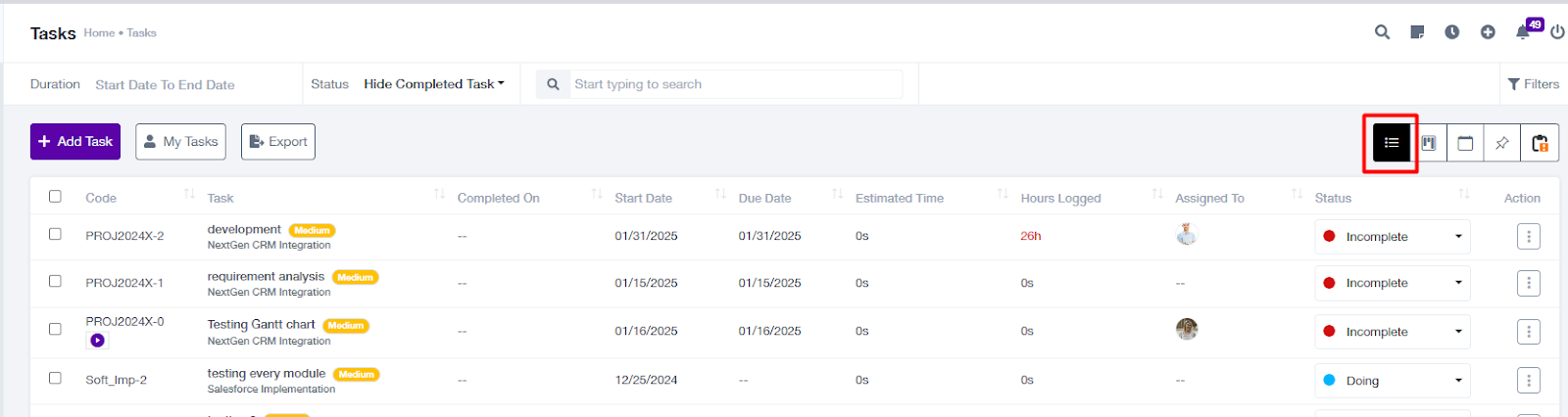The height and width of the screenshot is (417, 1568).
Task: Click the 26h hours logged value
Action: point(1030,236)
